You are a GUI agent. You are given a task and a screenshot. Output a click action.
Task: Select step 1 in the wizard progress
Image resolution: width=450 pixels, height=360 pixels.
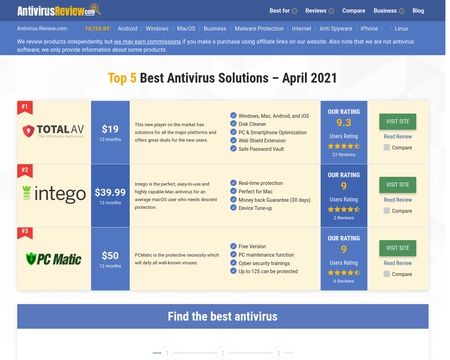pyautogui.click(x=167, y=353)
